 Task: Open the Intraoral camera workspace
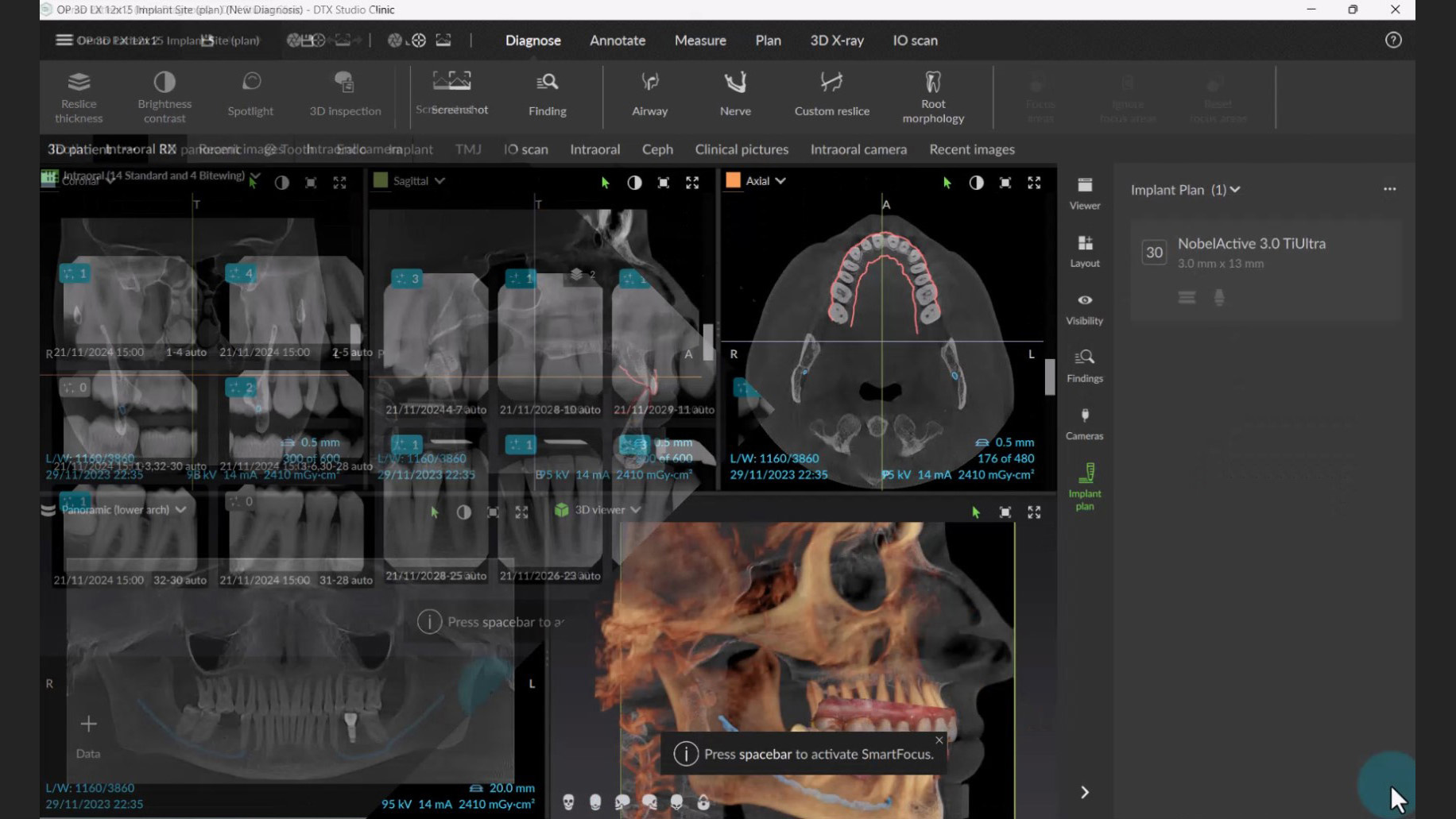858,149
